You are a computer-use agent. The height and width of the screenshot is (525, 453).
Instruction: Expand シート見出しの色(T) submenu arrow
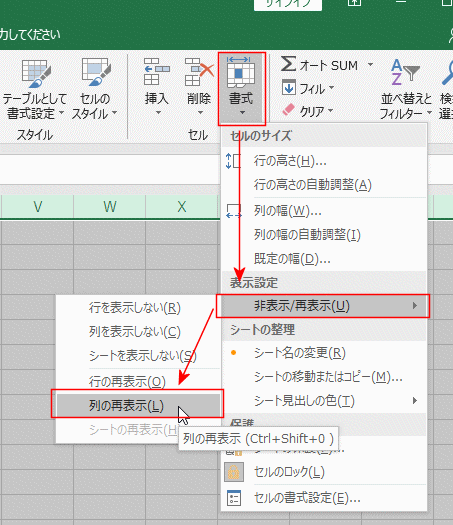click(414, 400)
